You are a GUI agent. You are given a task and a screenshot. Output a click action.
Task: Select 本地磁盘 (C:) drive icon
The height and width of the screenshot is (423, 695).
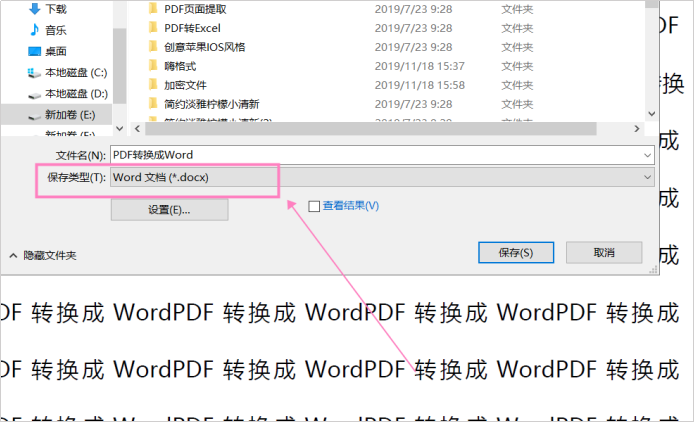pyautogui.click(x=34, y=73)
